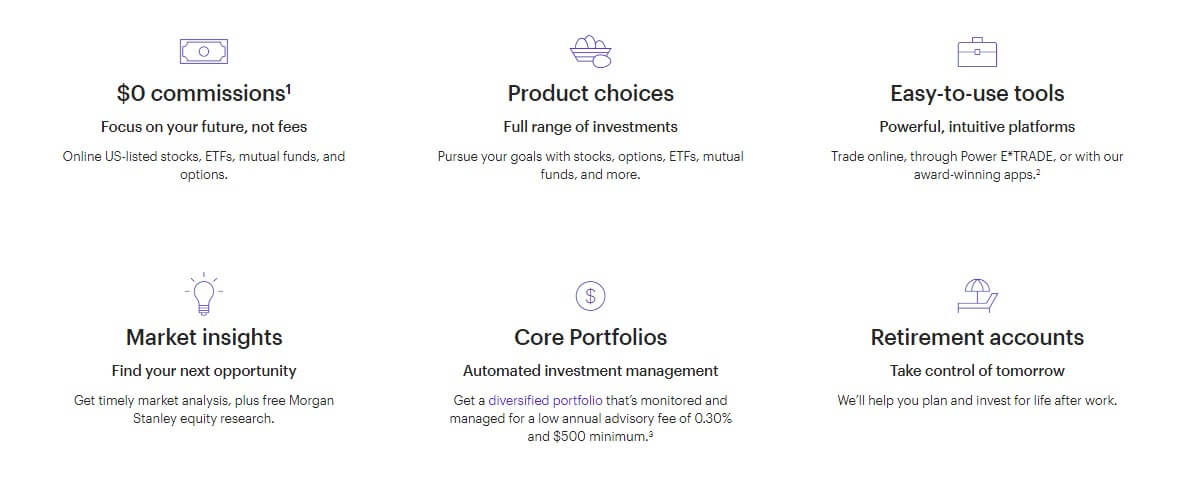This screenshot has height=484, width=1194.
Task: Click the lightbulb icon above Market insights
Action: 204,292
